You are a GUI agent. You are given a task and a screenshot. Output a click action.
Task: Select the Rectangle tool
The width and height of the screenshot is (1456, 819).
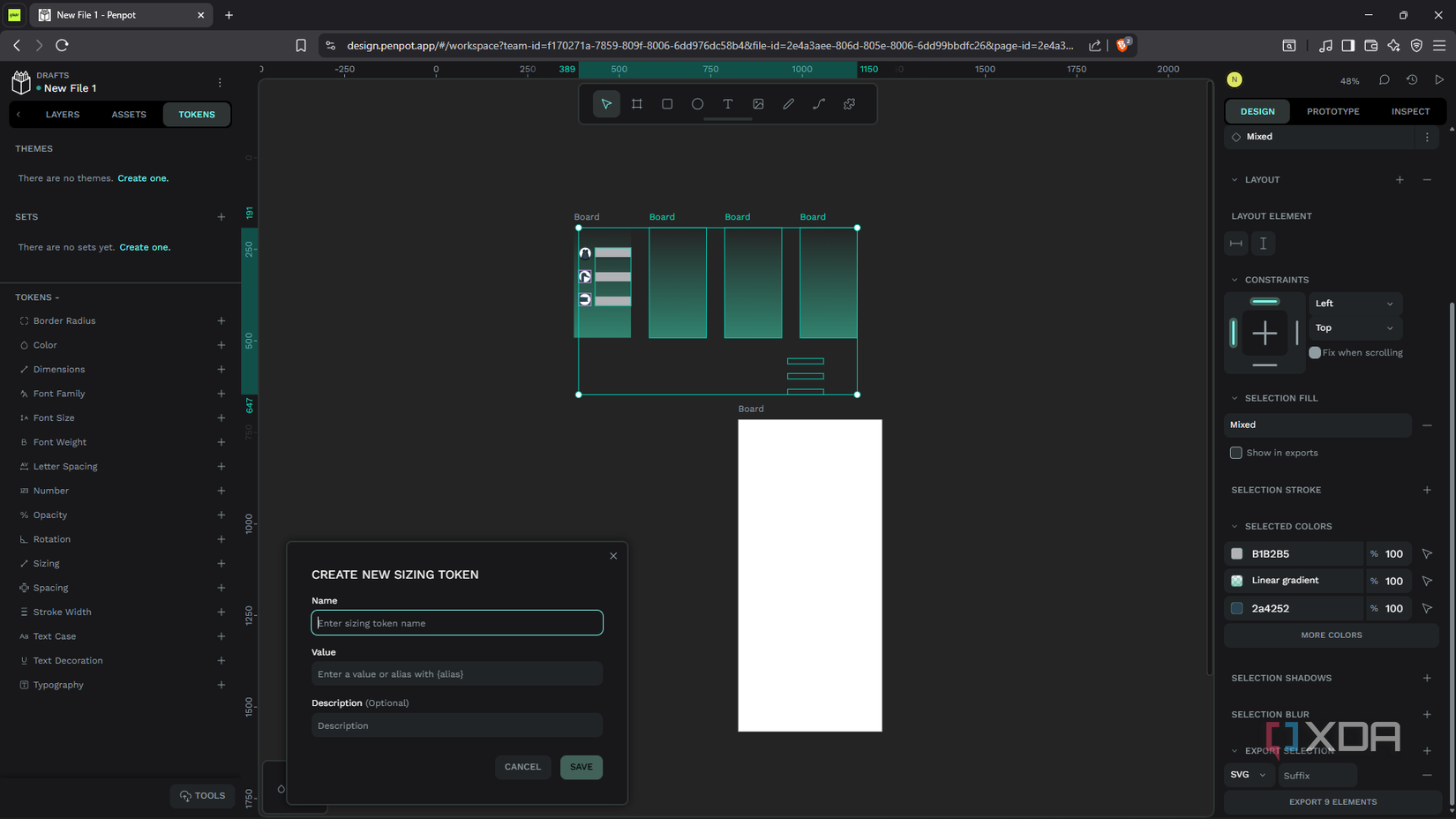pyautogui.click(x=667, y=104)
